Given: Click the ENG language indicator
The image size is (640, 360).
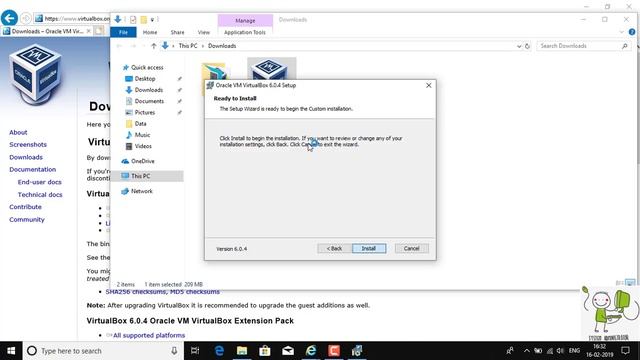Looking at the screenshot, I should tap(574, 351).
